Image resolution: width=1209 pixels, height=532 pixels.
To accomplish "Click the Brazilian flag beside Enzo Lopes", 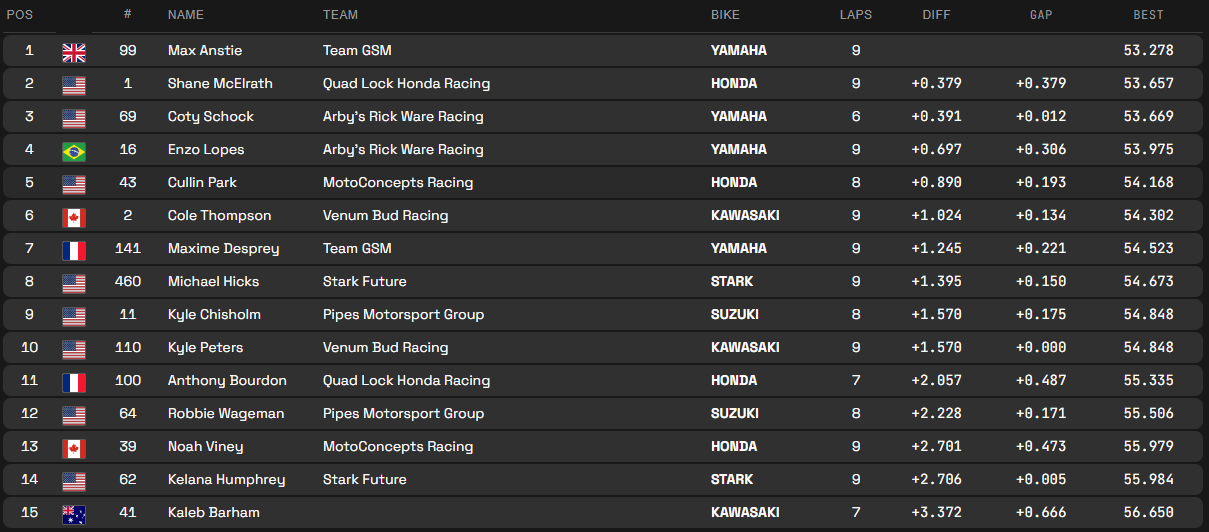I will coord(74,150).
